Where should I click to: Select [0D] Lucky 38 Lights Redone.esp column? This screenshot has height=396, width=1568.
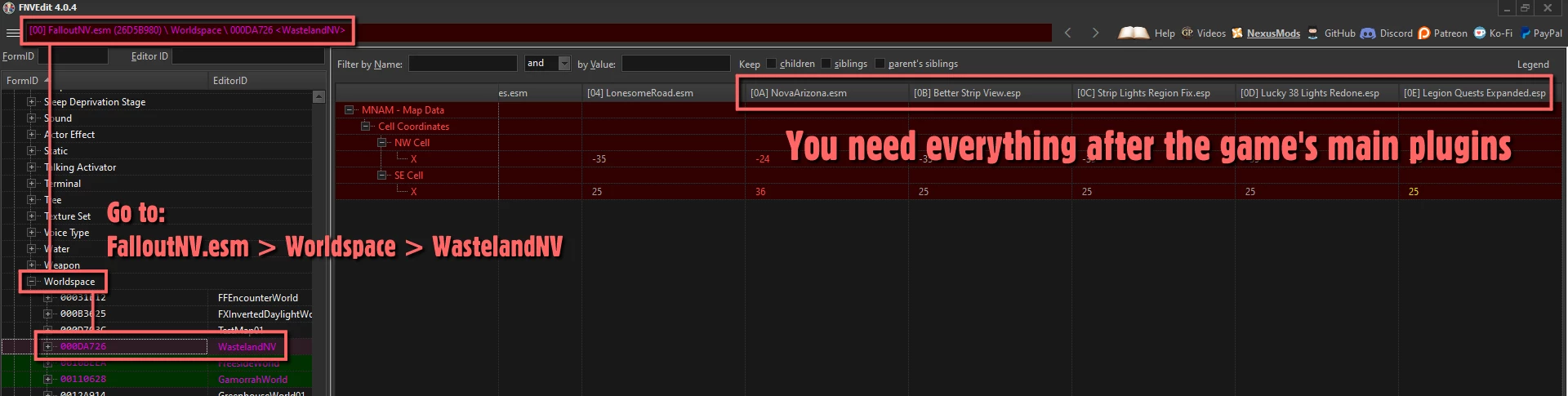click(1316, 93)
